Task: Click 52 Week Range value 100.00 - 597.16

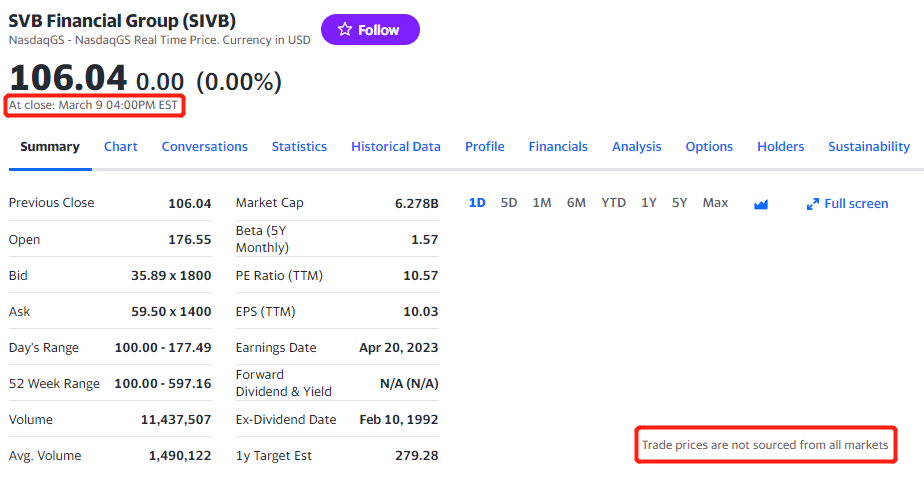Action: coord(163,384)
